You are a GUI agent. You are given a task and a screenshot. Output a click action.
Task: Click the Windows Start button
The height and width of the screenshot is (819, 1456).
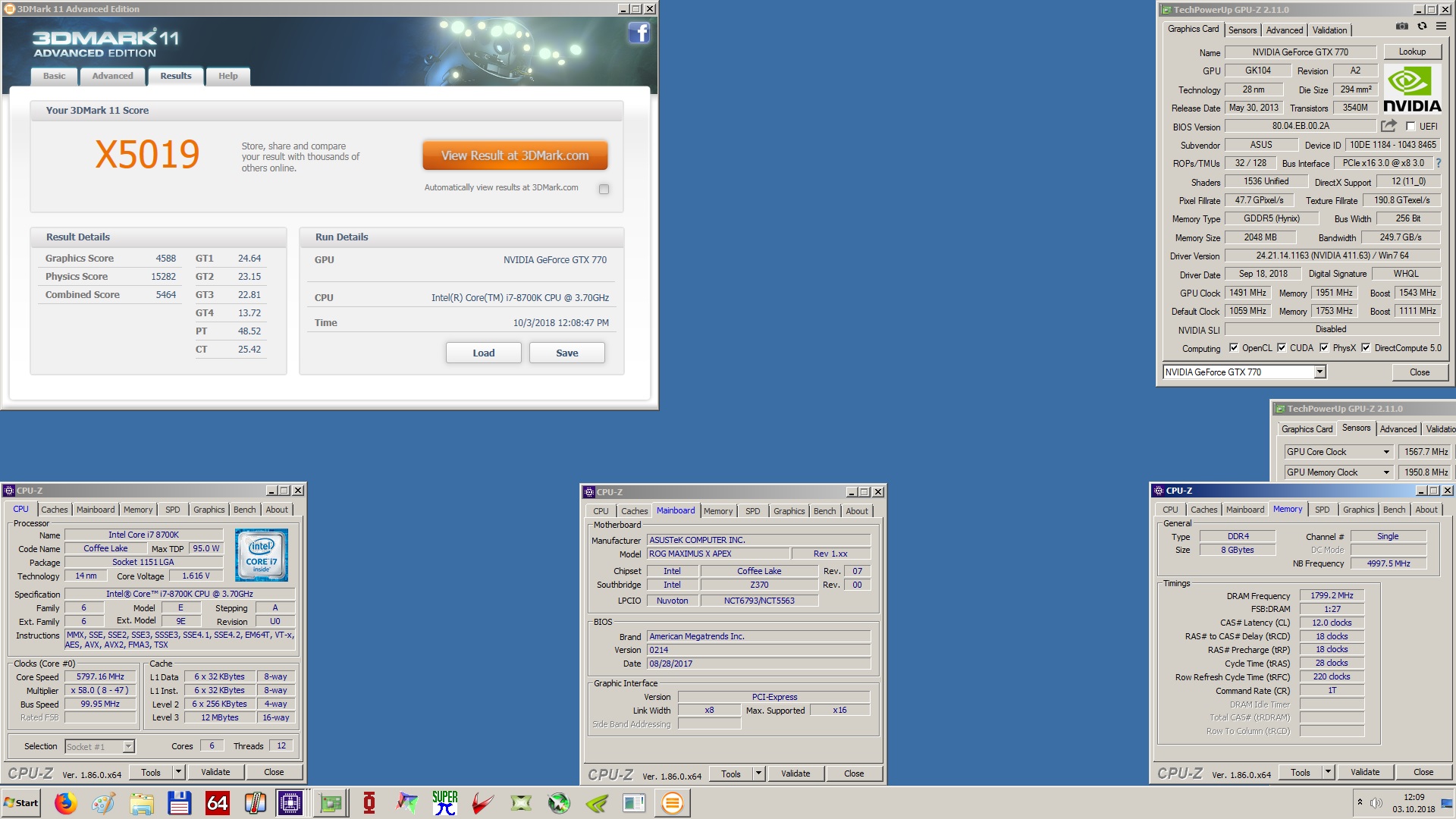[x=21, y=803]
